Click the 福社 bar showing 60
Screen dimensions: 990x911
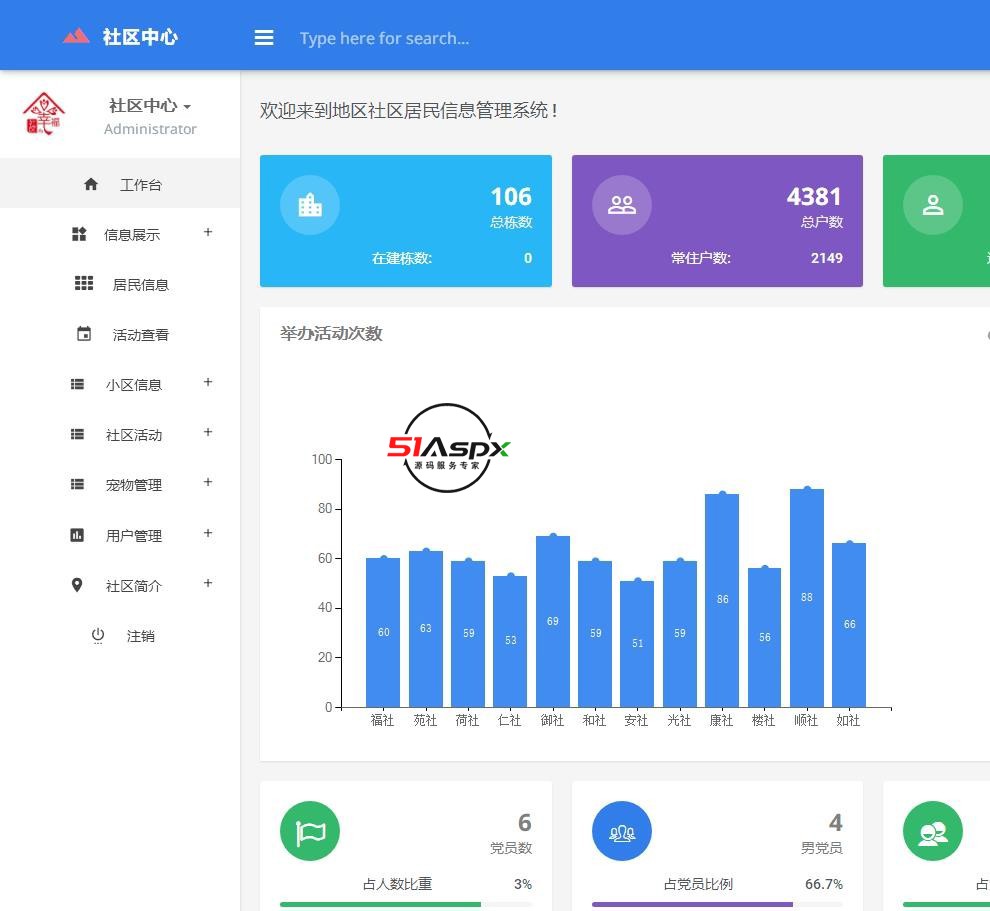(x=383, y=633)
